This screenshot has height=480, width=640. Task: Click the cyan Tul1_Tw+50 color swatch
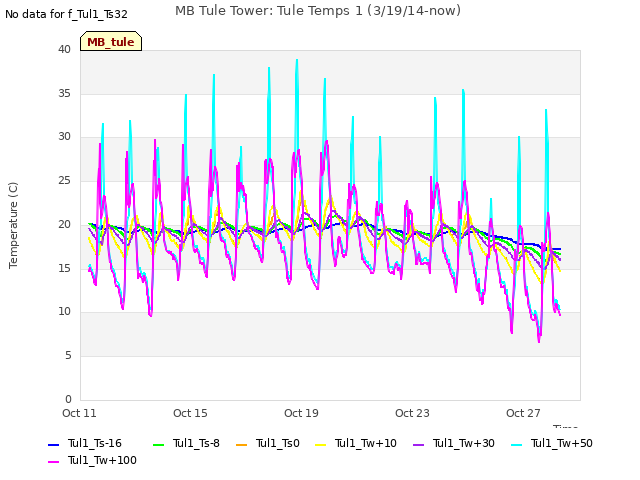pyautogui.click(x=517, y=444)
